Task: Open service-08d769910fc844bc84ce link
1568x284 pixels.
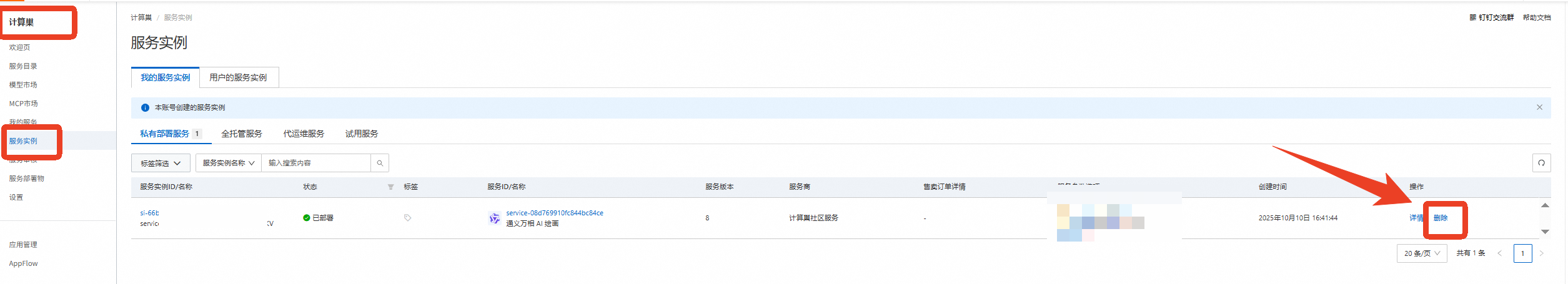Action: click(x=554, y=213)
